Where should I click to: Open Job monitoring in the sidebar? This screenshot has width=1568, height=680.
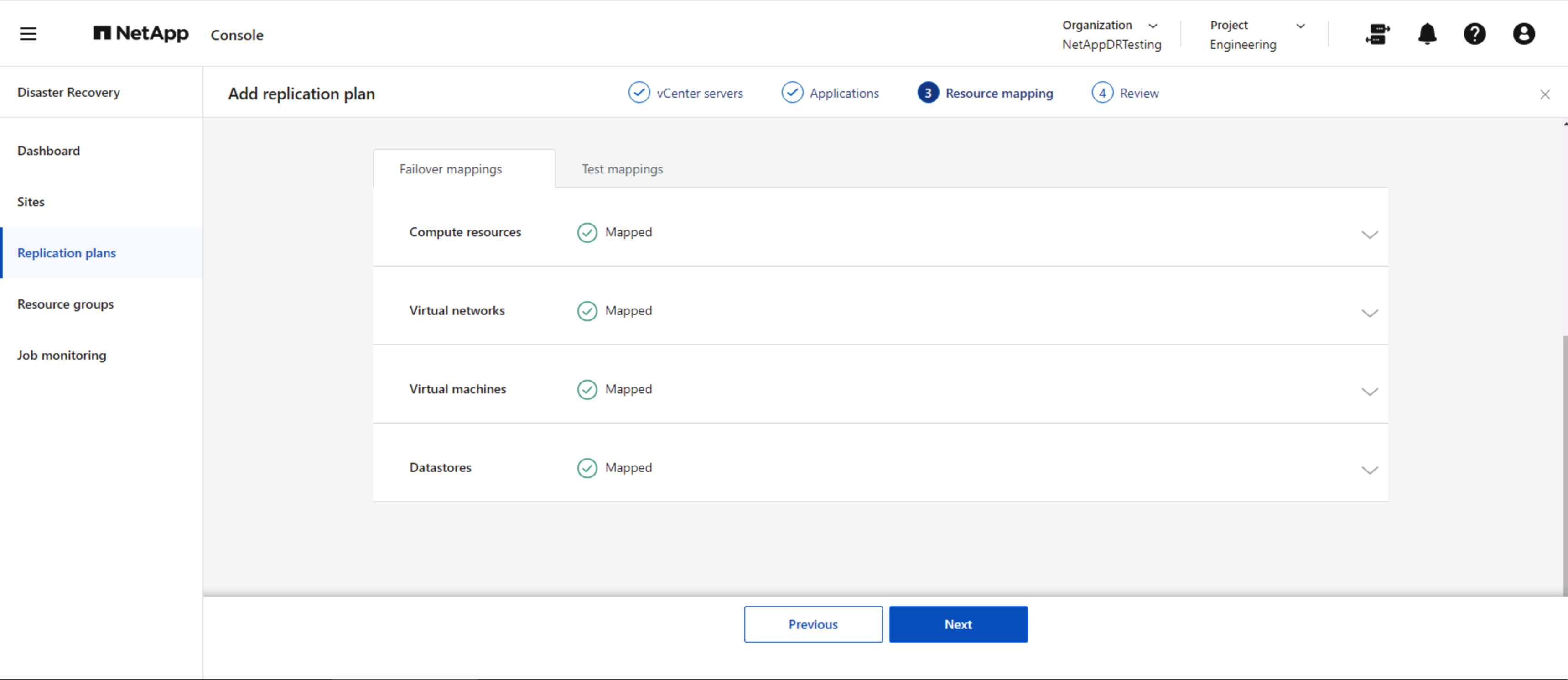point(62,355)
